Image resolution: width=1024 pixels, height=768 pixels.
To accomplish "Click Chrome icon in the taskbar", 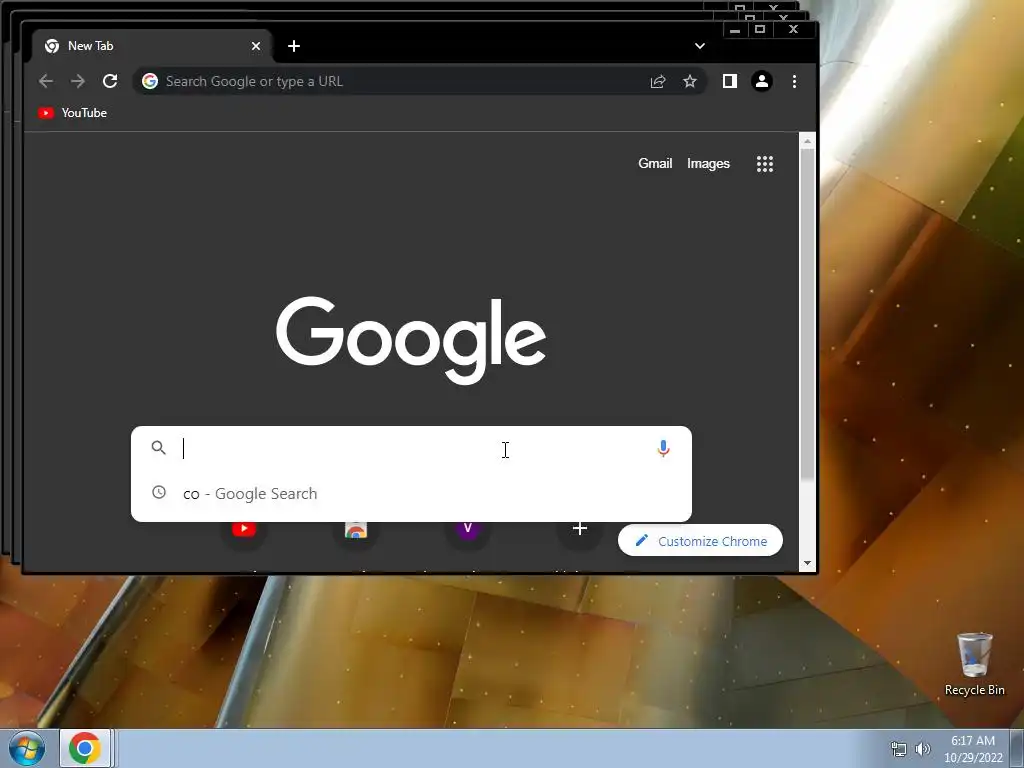I will point(85,748).
